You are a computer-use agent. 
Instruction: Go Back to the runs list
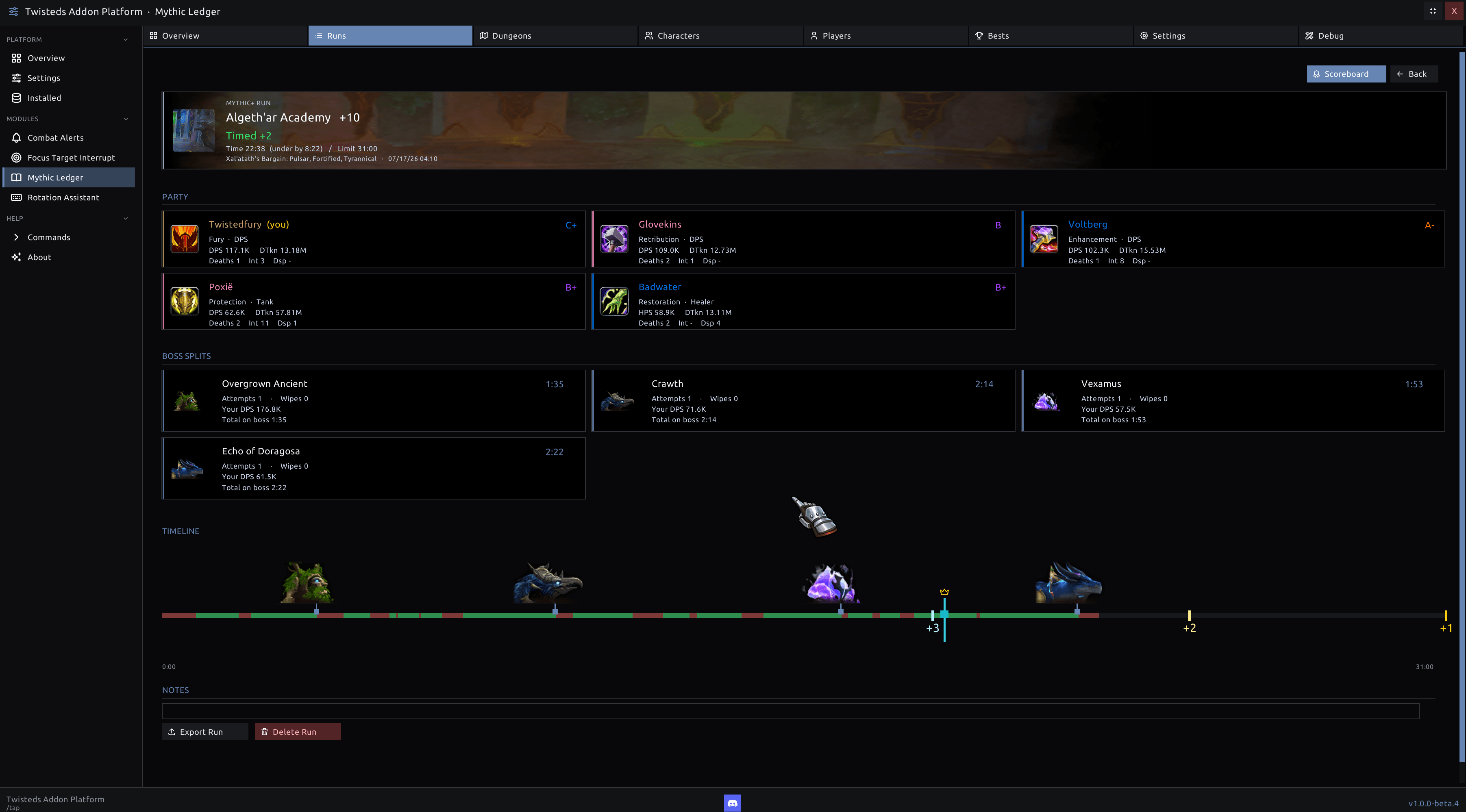(1414, 74)
